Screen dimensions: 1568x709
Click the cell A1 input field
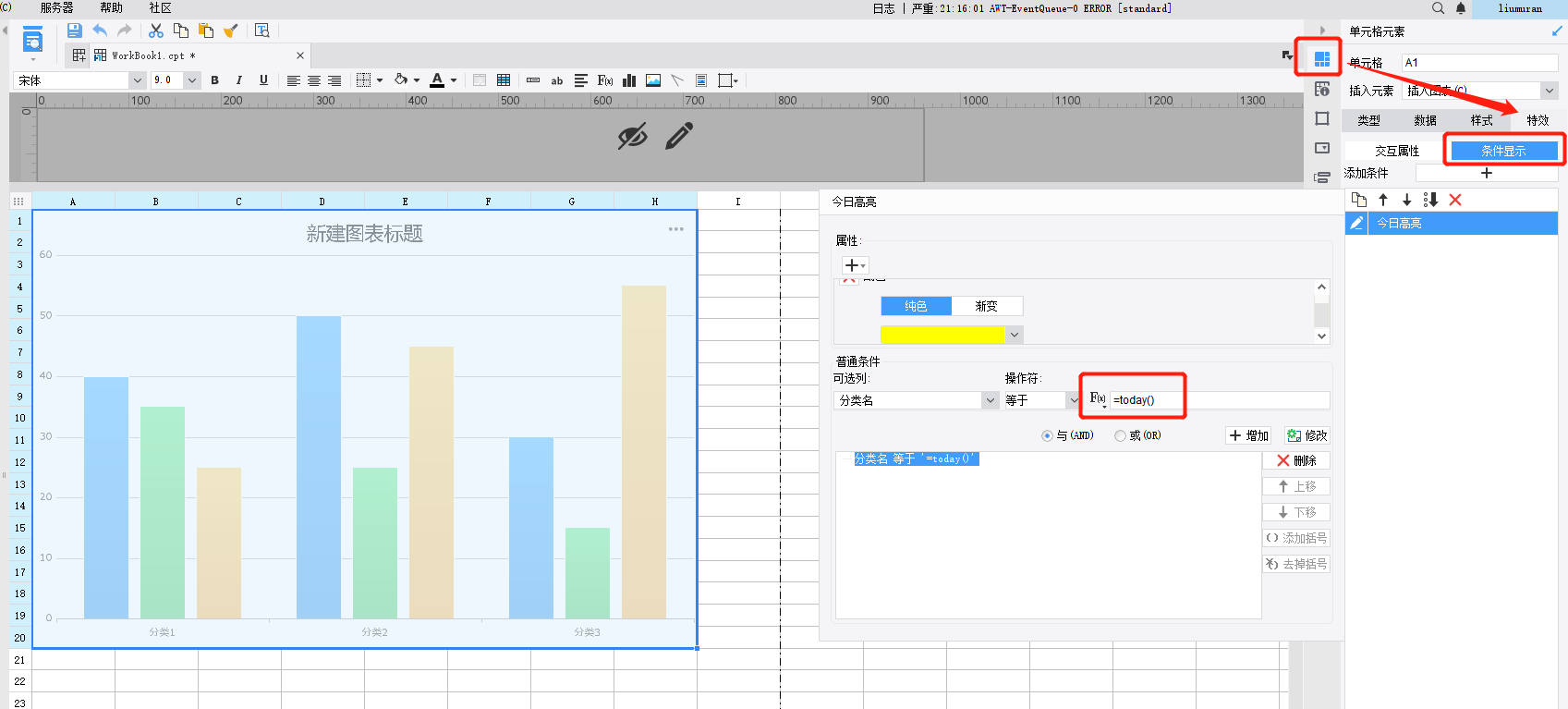[1479, 63]
